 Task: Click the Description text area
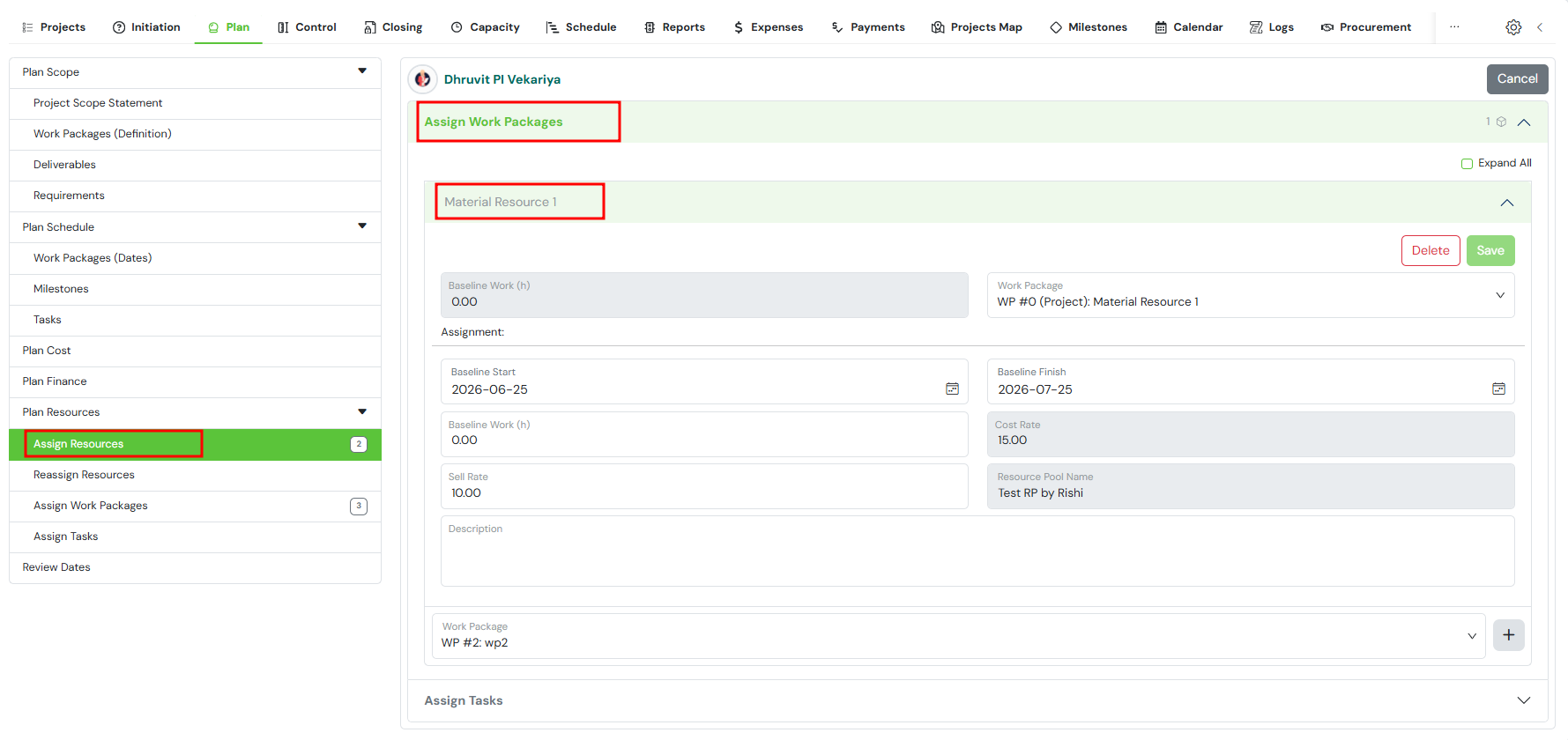(977, 551)
